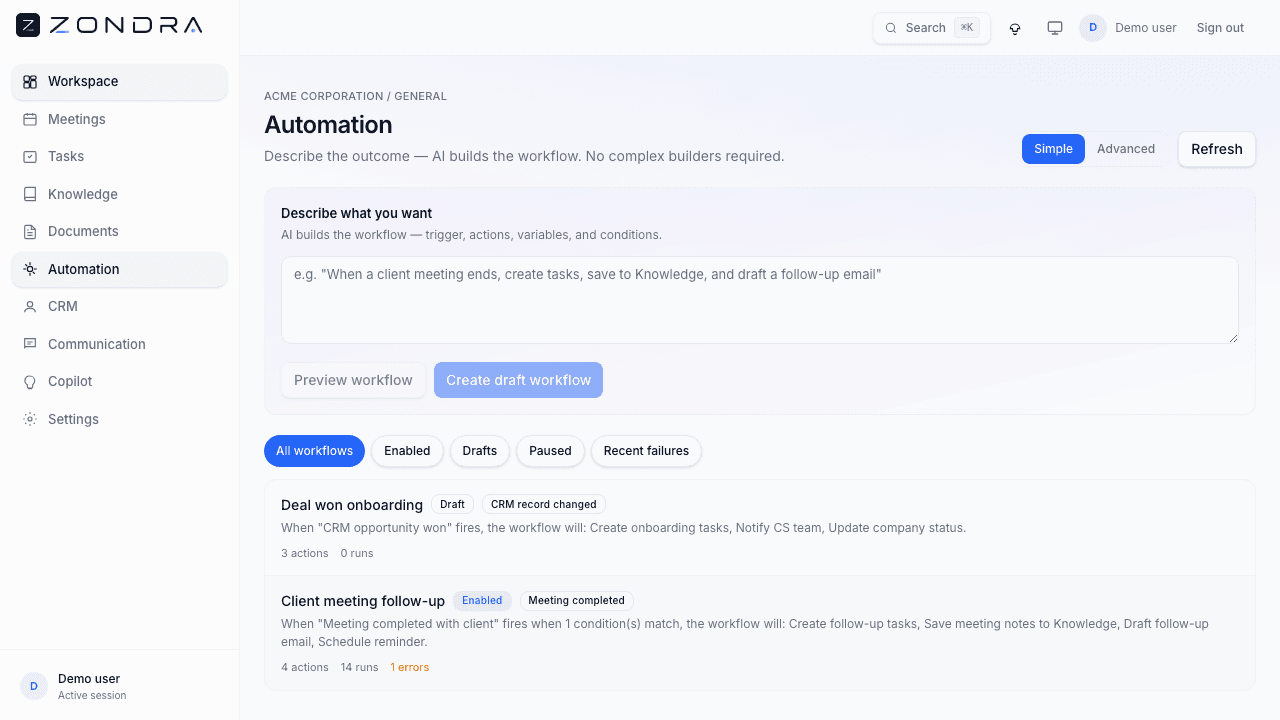Image resolution: width=1280 pixels, height=720 pixels.
Task: Click the Automation icon in sidebar
Action: (x=30, y=269)
